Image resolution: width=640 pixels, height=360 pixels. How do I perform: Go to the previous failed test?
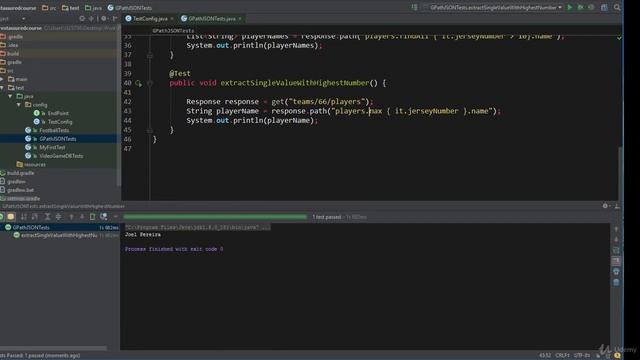(x=71, y=217)
